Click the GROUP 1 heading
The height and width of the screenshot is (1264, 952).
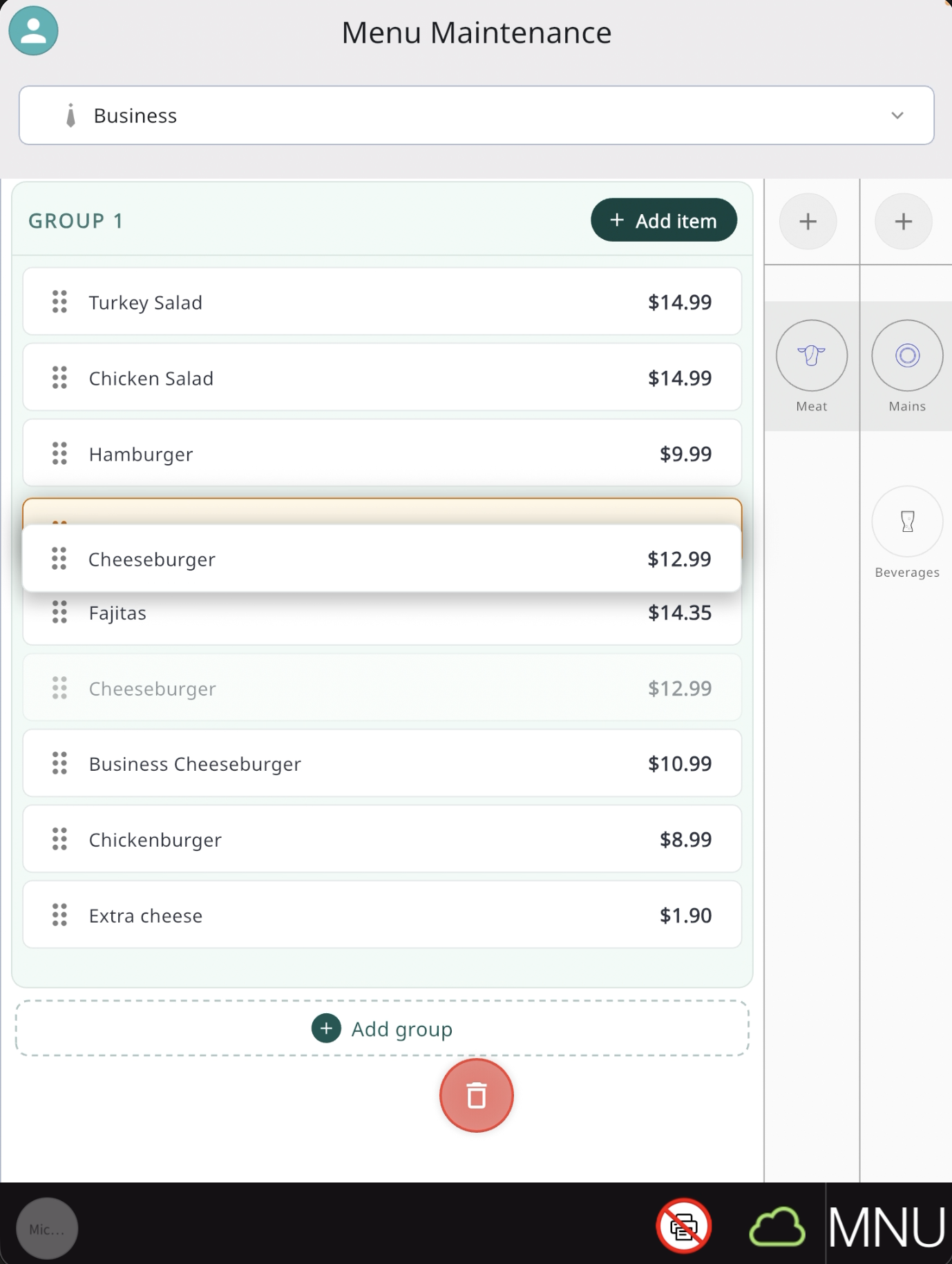click(76, 221)
